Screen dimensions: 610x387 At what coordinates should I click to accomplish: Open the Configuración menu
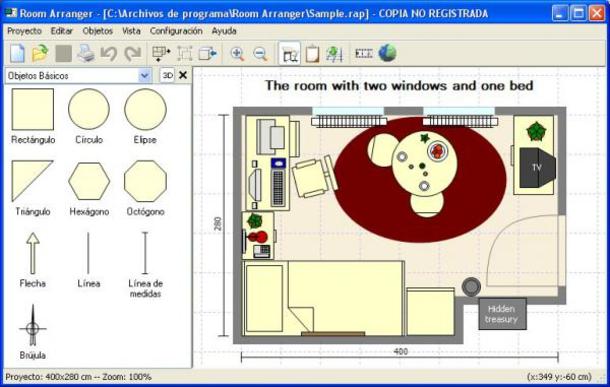(176, 31)
